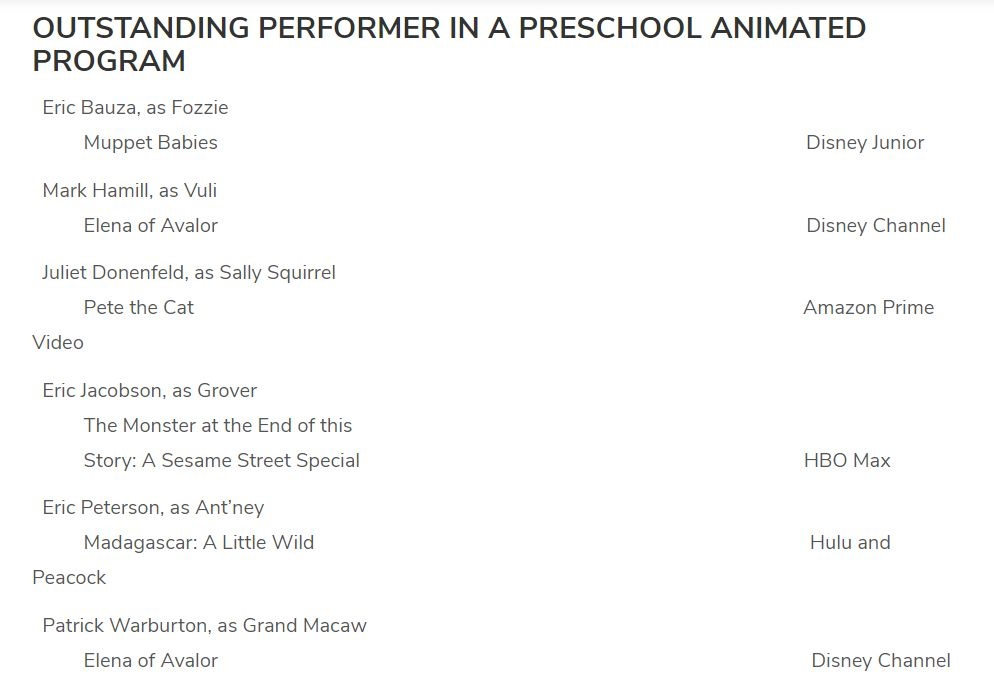Screen dimensions: 994x691
Task: Click Elena of Avalor under Patrick Warburton
Action: click(150, 660)
